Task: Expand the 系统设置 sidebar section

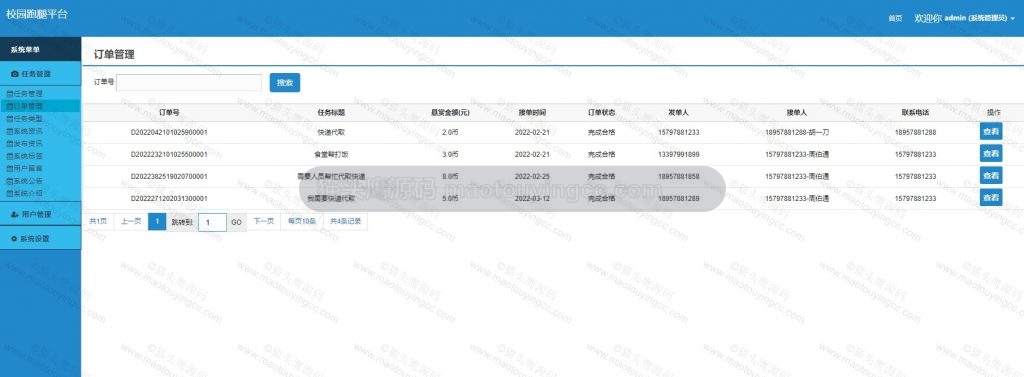Action: coord(40,238)
